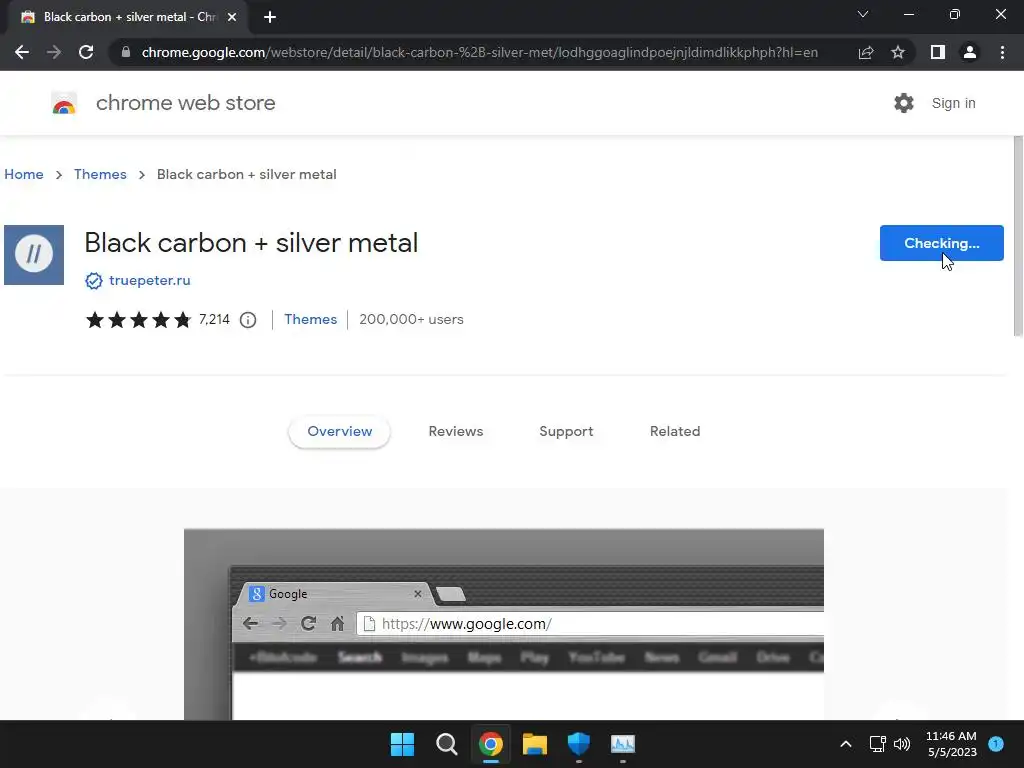This screenshot has height=768, width=1024.
Task: View site lock information icon
Action: tap(126, 52)
